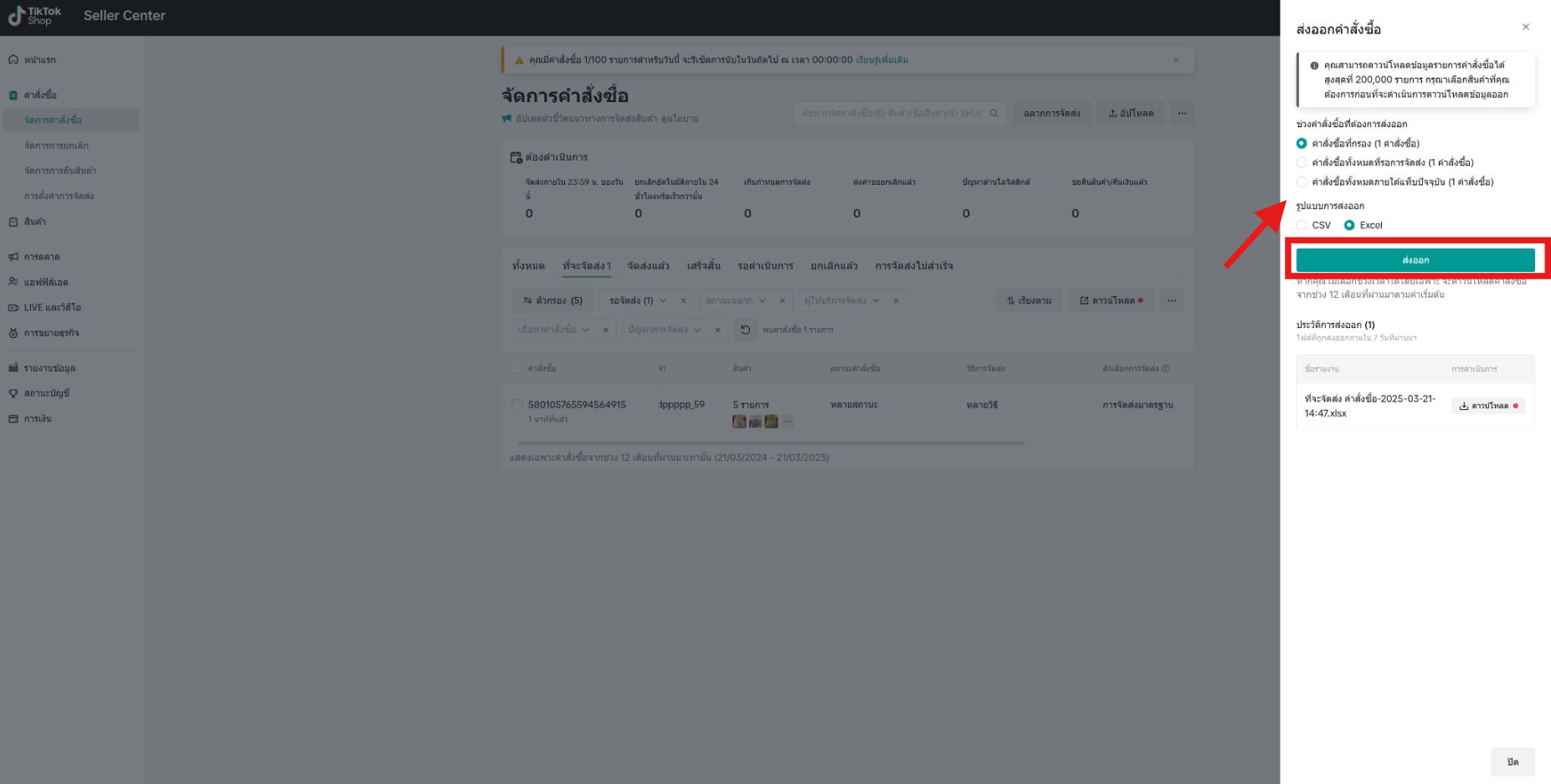Open แอฟฟิลิเอต with the affiliate icon

point(12,281)
